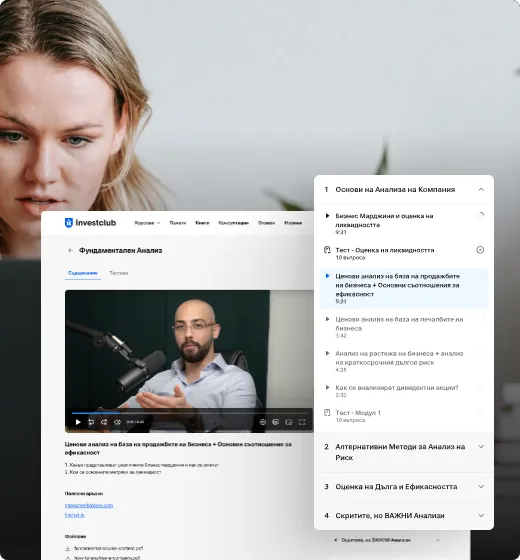Image resolution: width=520 pixels, height=560 pixels.
Task: Click quiz icon for Тест - Оценка на ликвидността
Action: tap(327, 250)
